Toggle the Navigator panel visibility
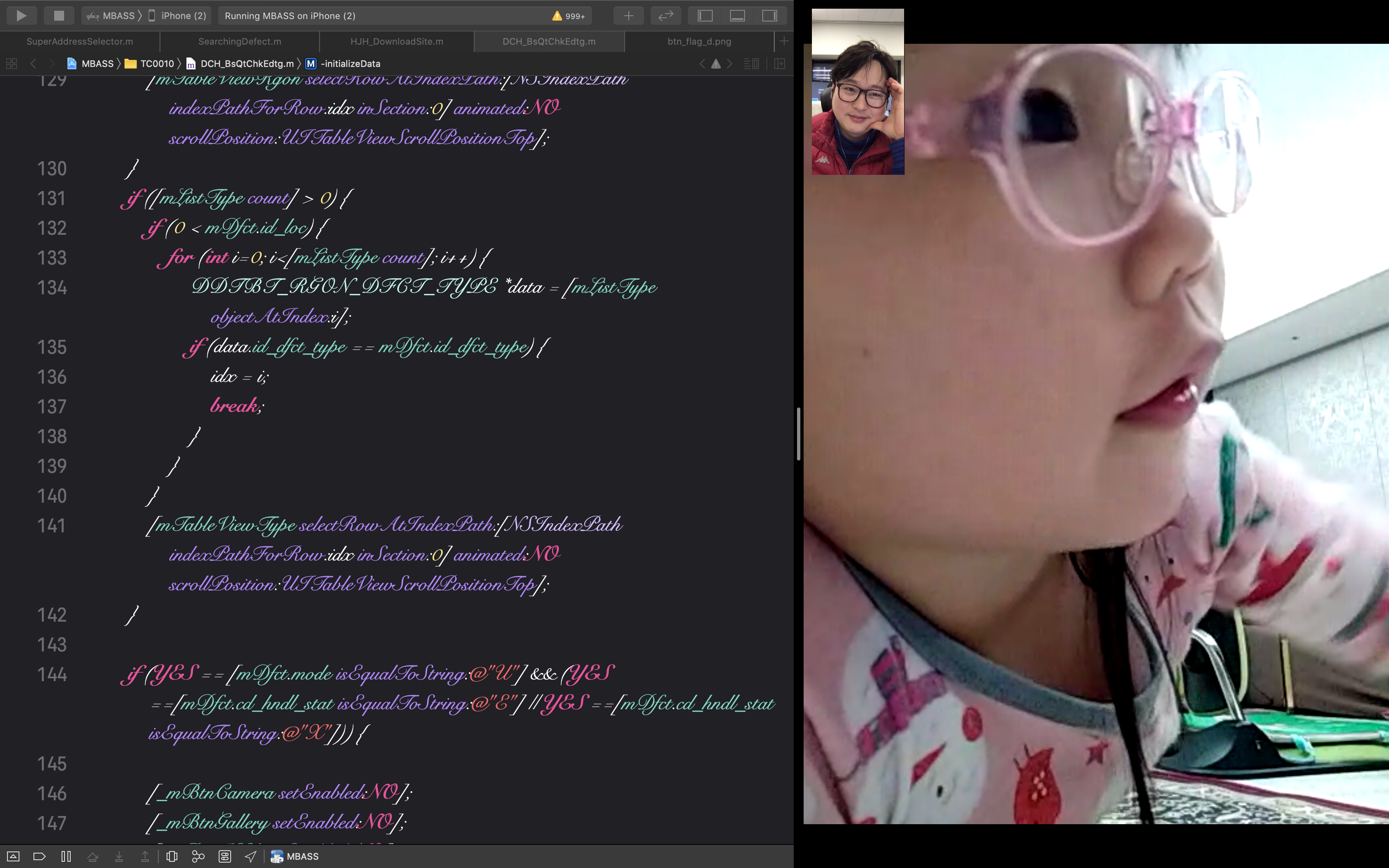Image resolution: width=1389 pixels, height=868 pixels. [x=705, y=16]
